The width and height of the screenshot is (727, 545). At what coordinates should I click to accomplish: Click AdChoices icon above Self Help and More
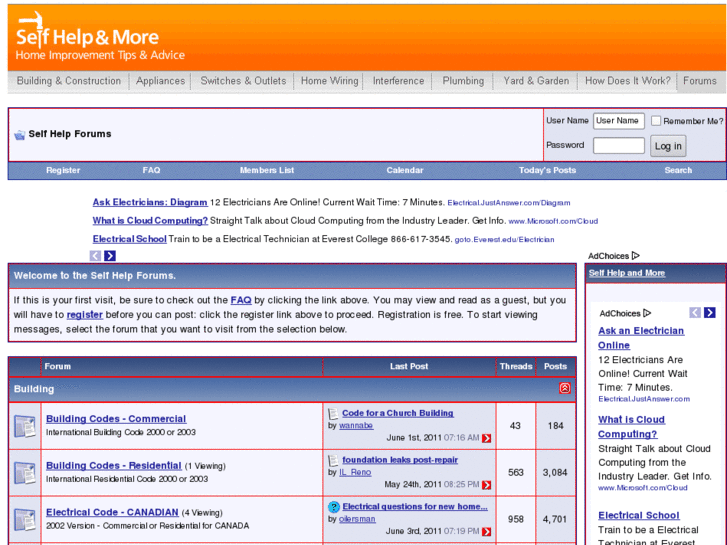click(x=636, y=256)
